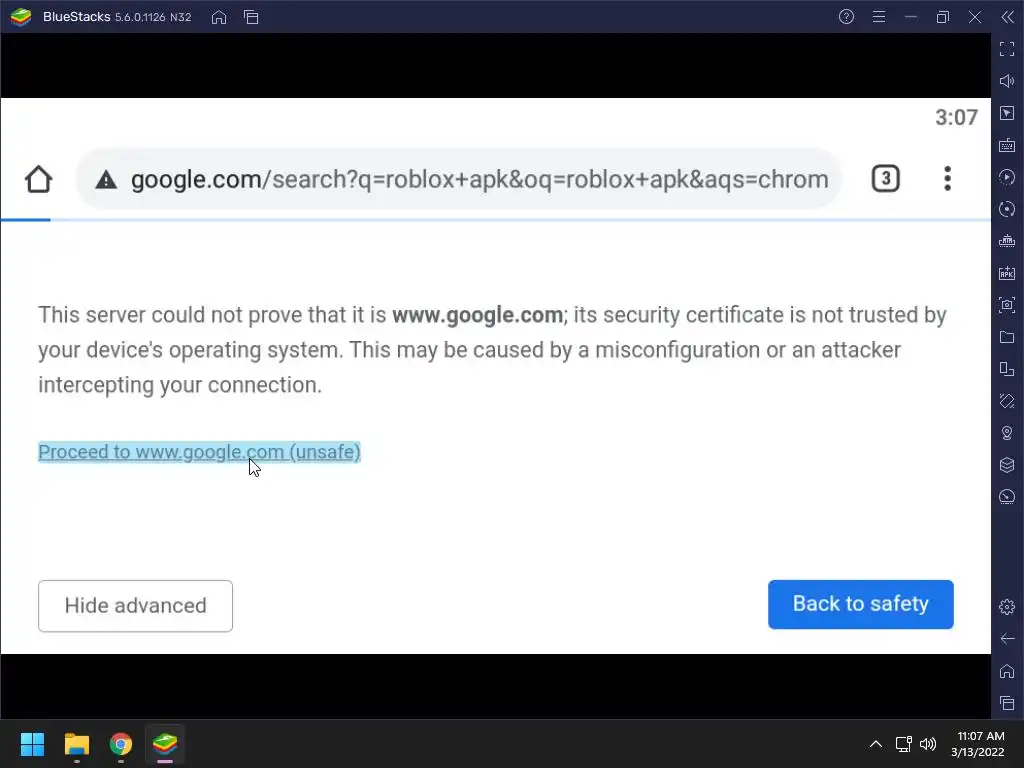Viewport: 1024px width, 768px height.
Task: Open the set location pin icon
Action: tap(1006, 433)
